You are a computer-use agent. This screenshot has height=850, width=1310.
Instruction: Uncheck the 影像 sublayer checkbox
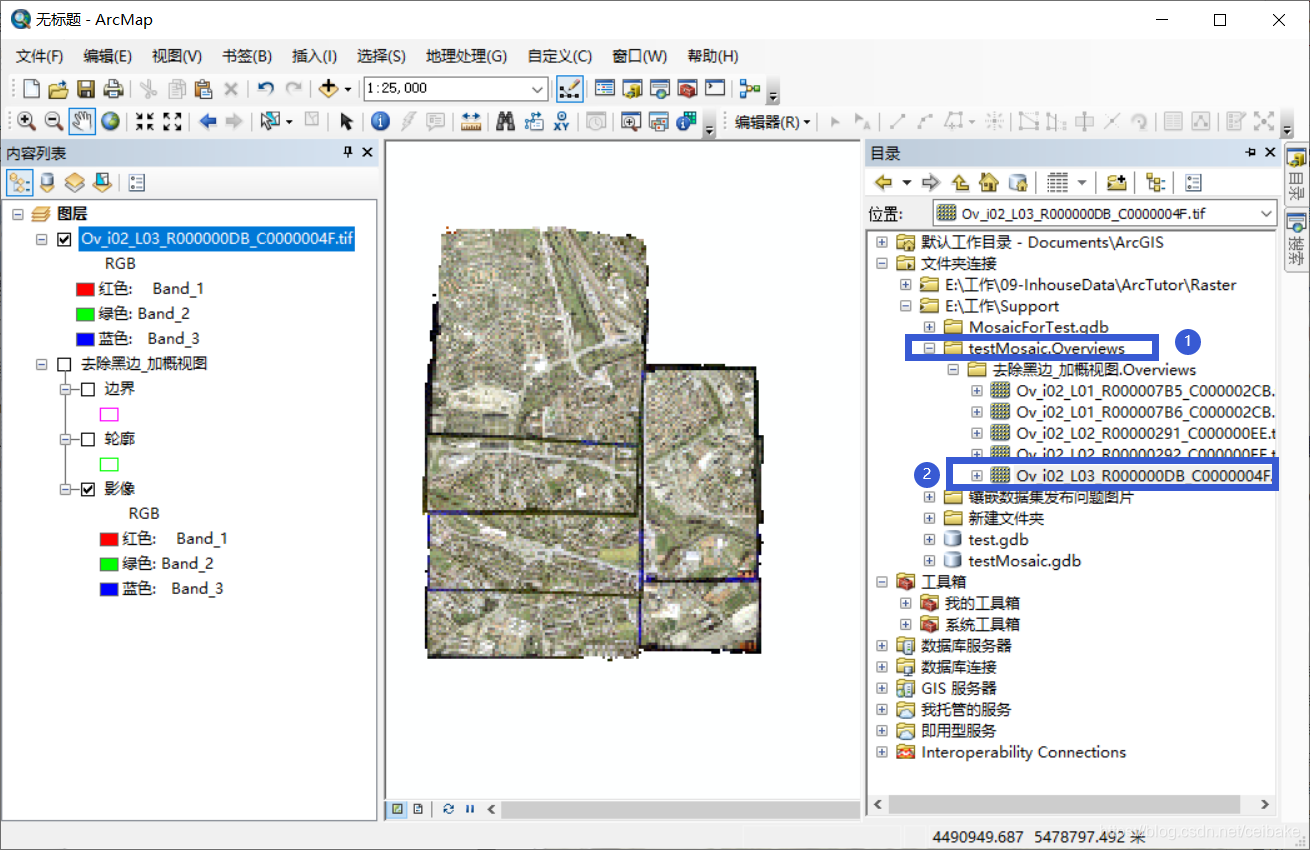point(88,489)
